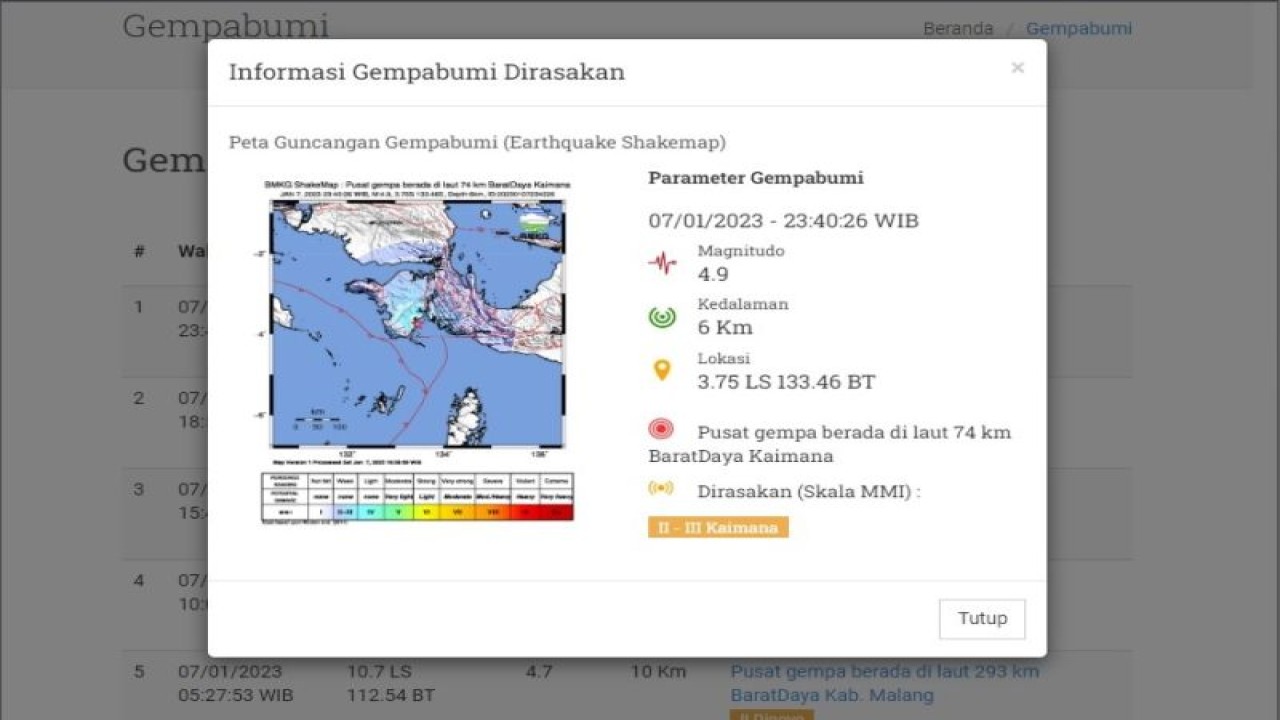Click the red epicenter dot icon

(661, 429)
